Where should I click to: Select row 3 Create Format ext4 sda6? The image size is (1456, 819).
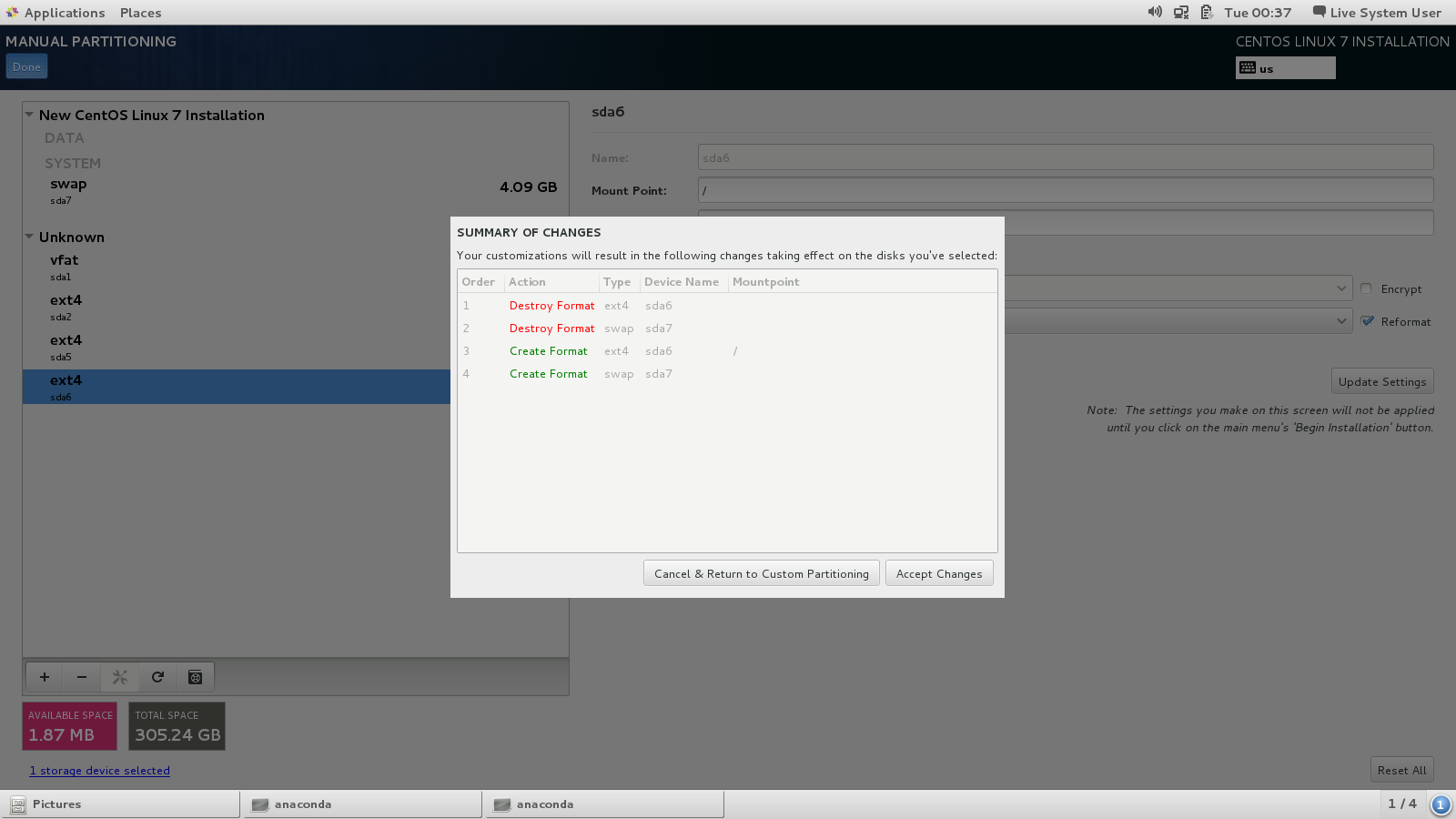(x=727, y=351)
